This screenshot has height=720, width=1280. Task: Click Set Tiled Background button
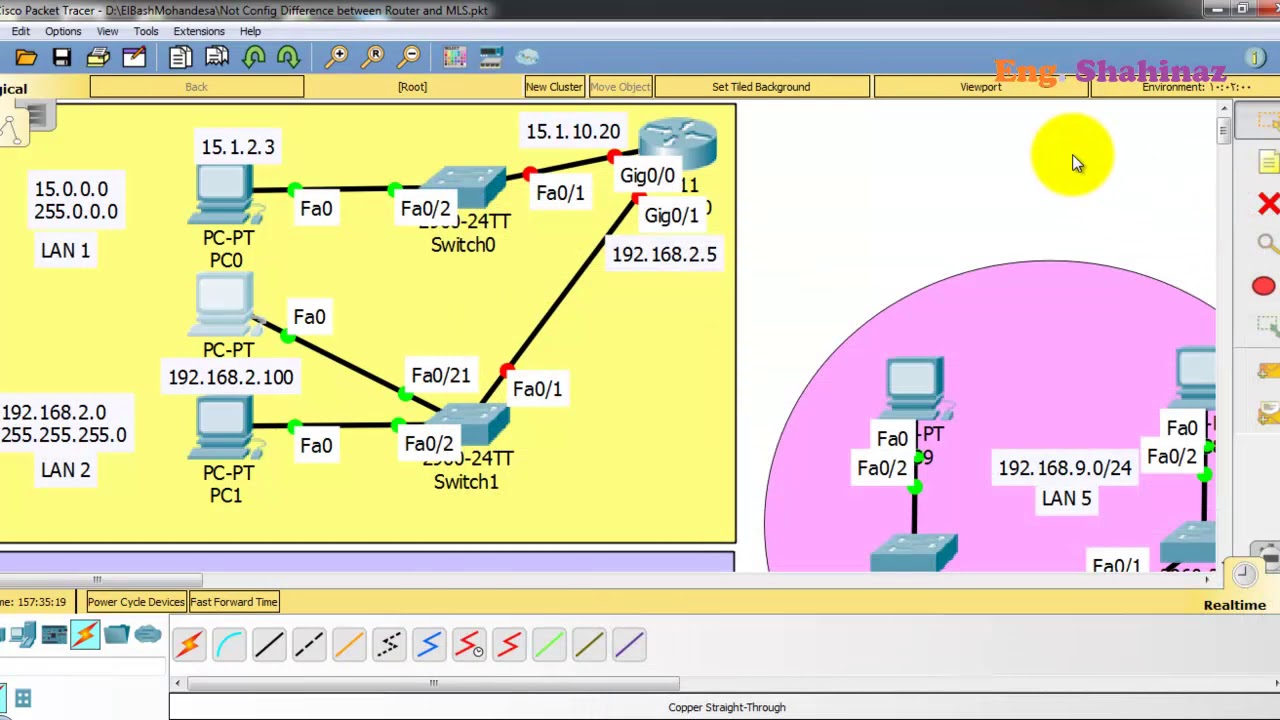(x=761, y=87)
